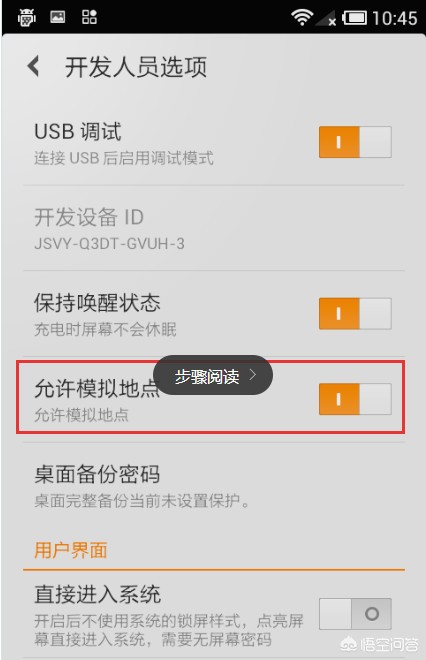Enable the 直接进入系统 switch
The width and height of the screenshot is (426, 660).
click(x=355, y=614)
